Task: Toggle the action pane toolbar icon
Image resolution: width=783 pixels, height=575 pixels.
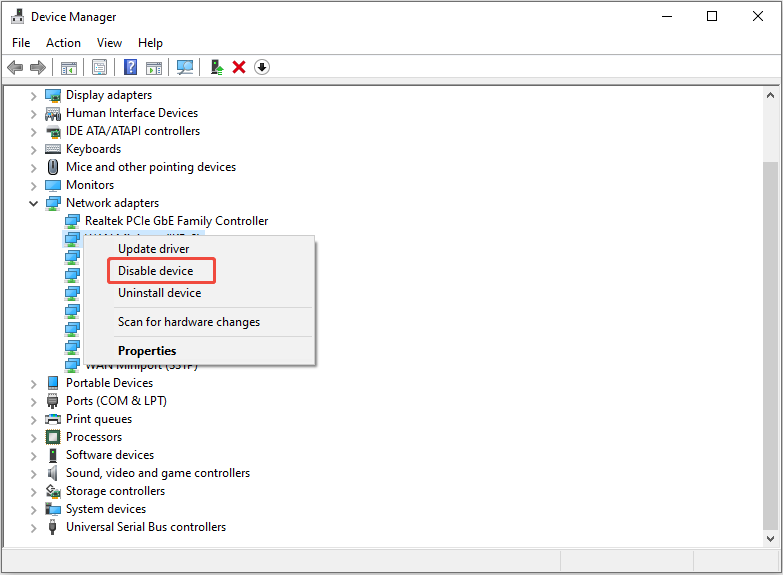Action: click(x=154, y=67)
